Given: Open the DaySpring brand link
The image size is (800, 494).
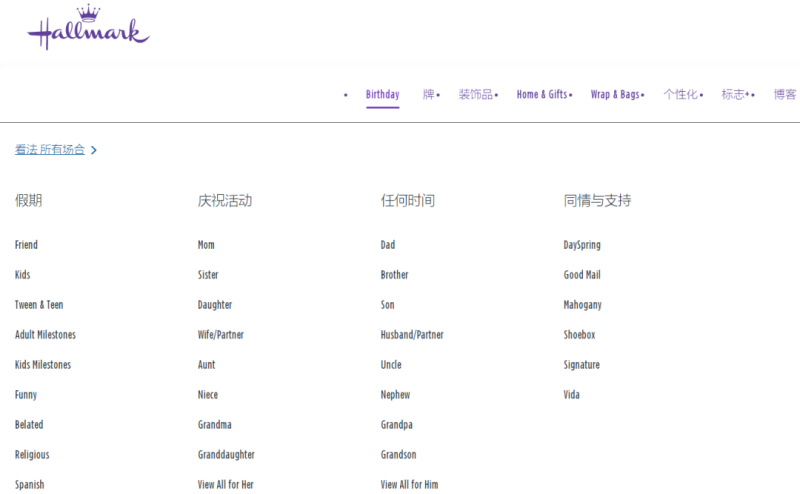Looking at the screenshot, I should pyautogui.click(x=582, y=245).
